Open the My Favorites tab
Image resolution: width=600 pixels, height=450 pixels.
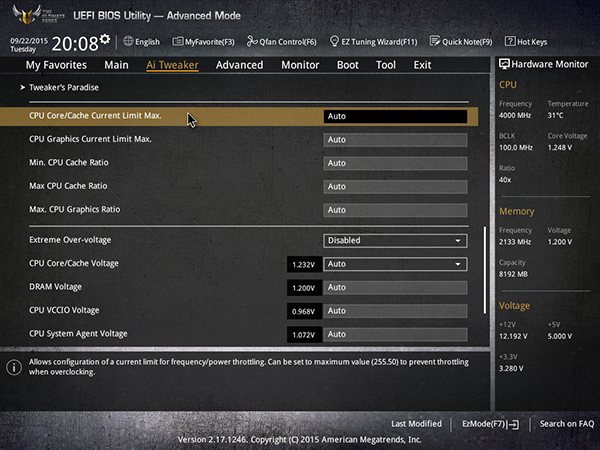pyautogui.click(x=56, y=65)
